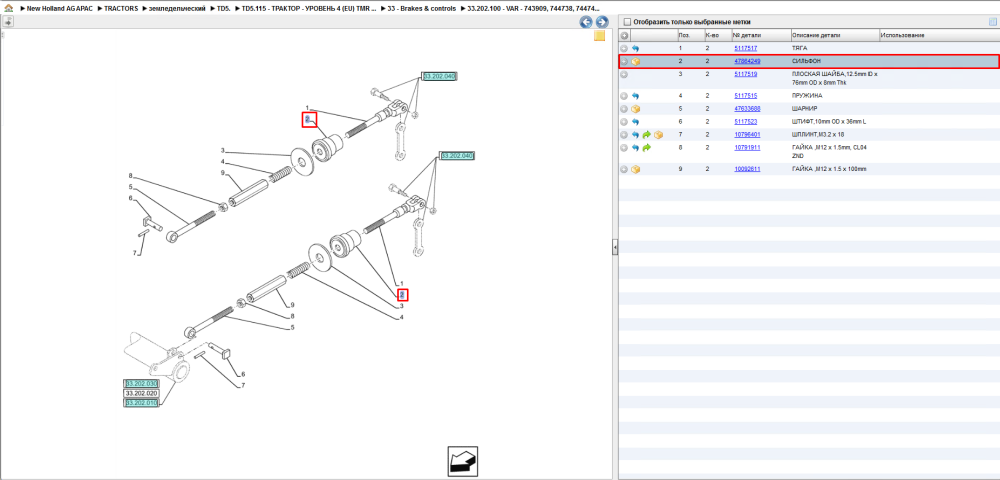Click the blue arrow icon in ШПЛИНТ row
1000x480 pixels.
636,135
